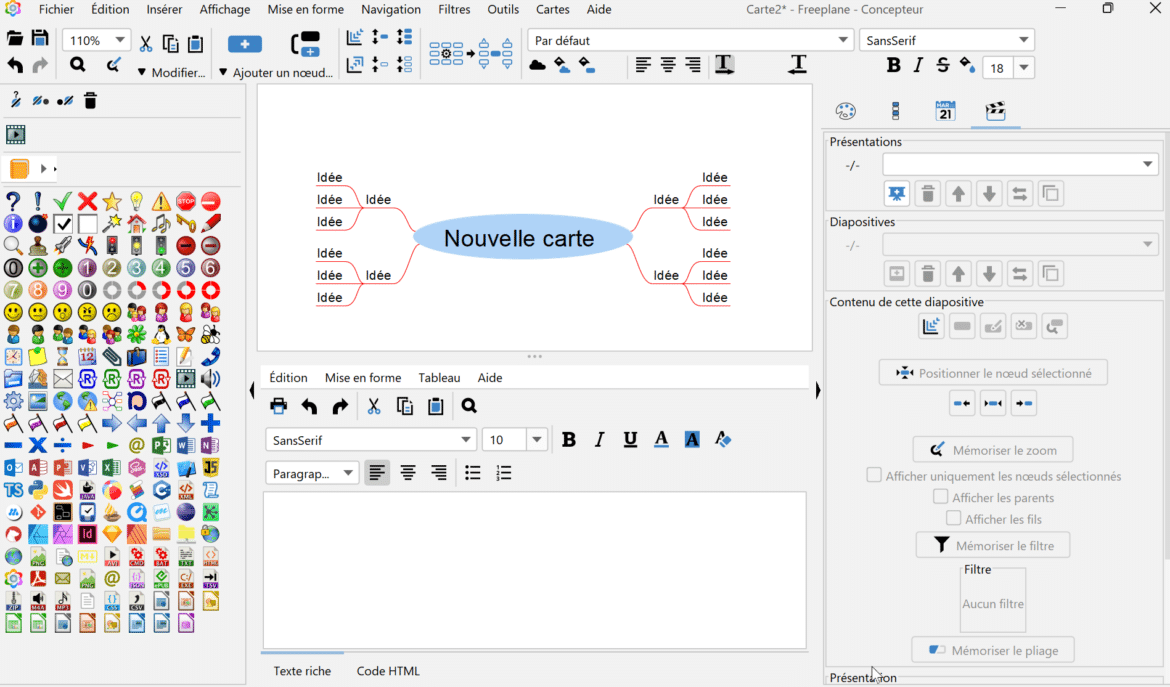This screenshot has height=687, width=1170.
Task: Open the font color picker in the note toolbar
Action: (661, 439)
